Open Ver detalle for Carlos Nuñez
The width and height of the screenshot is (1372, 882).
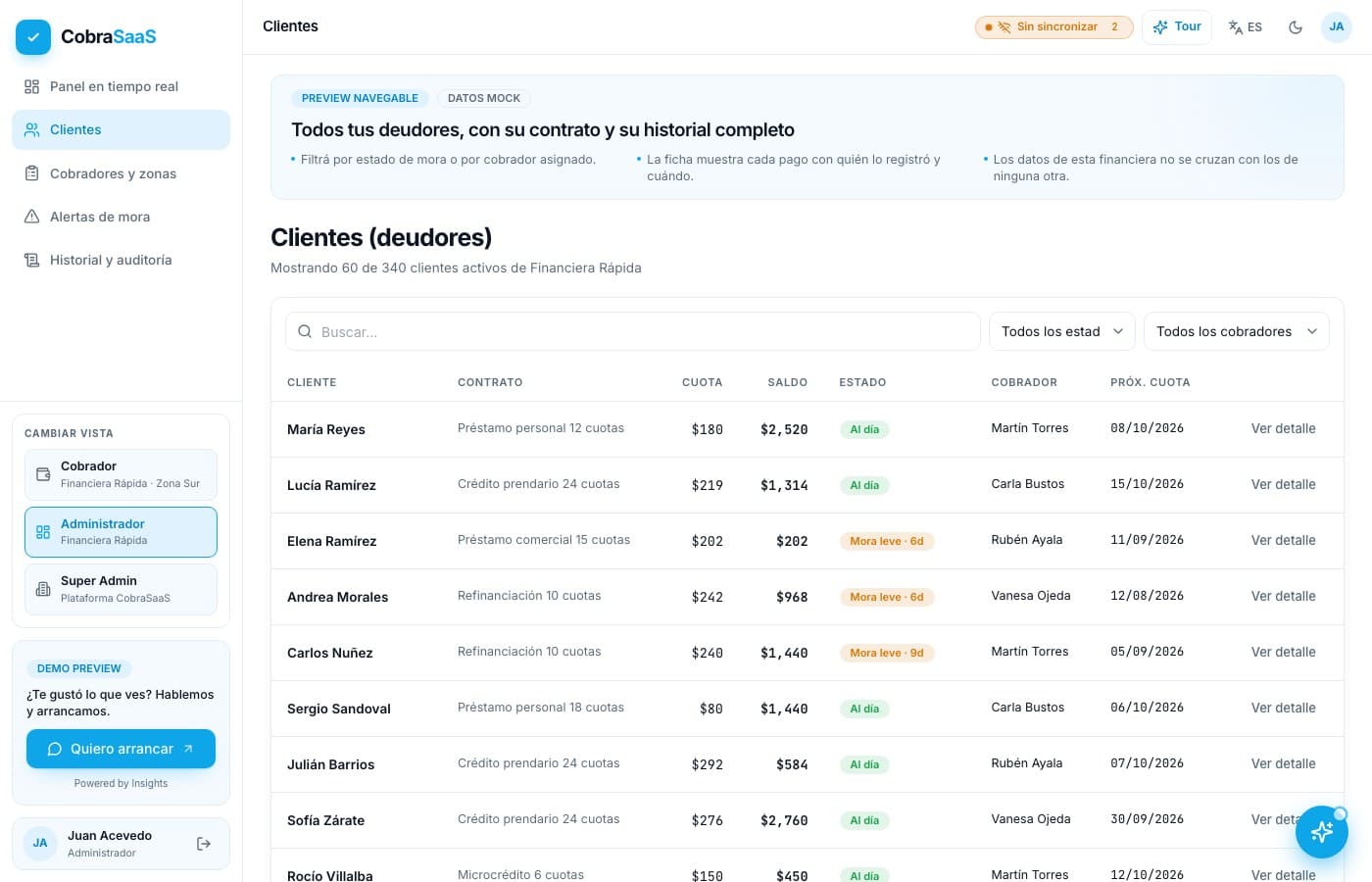(1283, 652)
